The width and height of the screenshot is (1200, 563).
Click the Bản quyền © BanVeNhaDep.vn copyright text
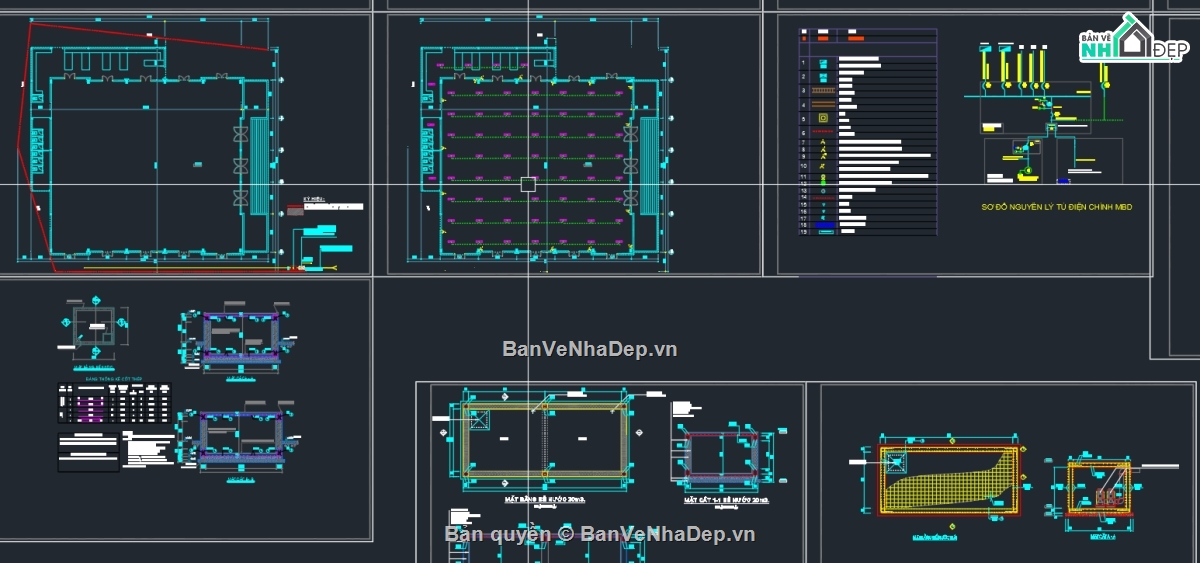(x=600, y=534)
